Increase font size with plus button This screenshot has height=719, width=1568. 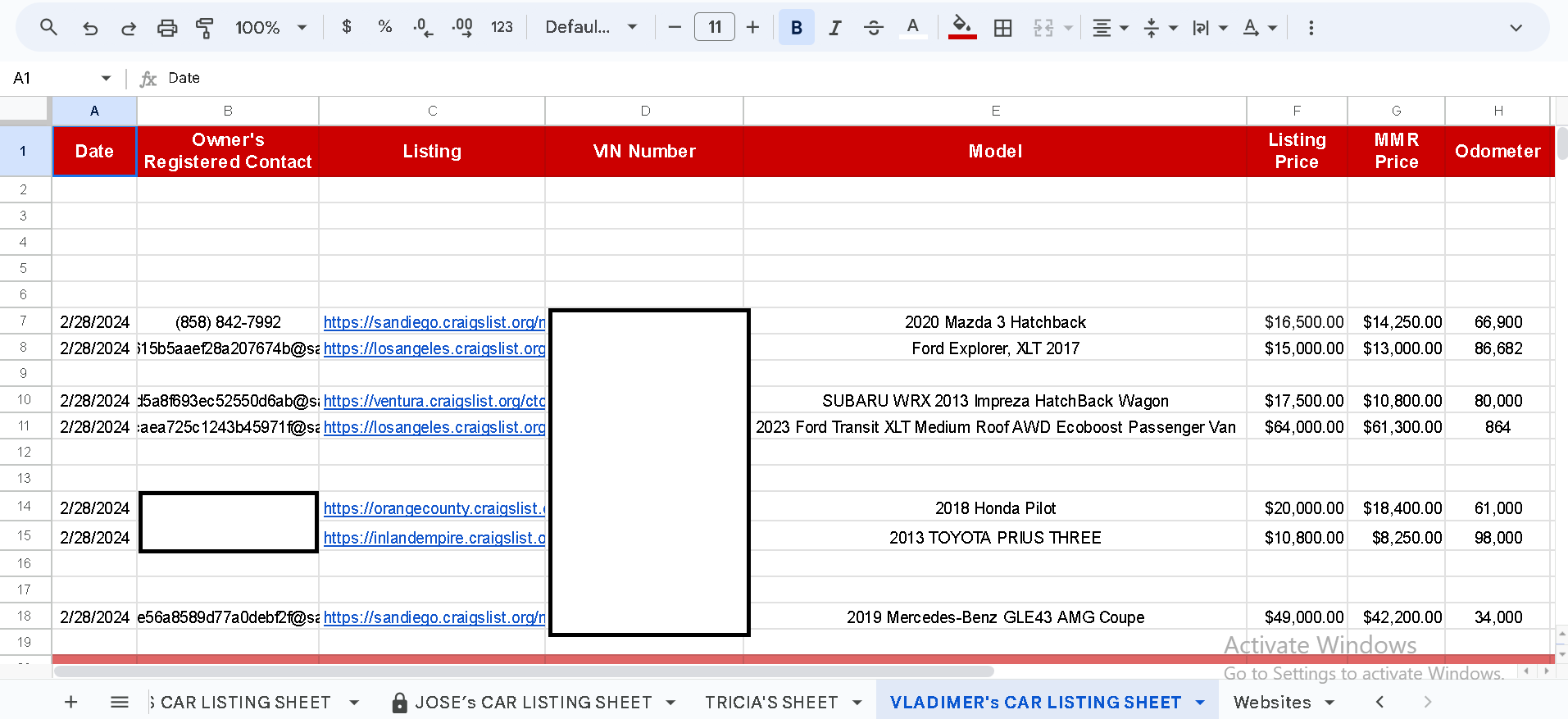pyautogui.click(x=752, y=27)
